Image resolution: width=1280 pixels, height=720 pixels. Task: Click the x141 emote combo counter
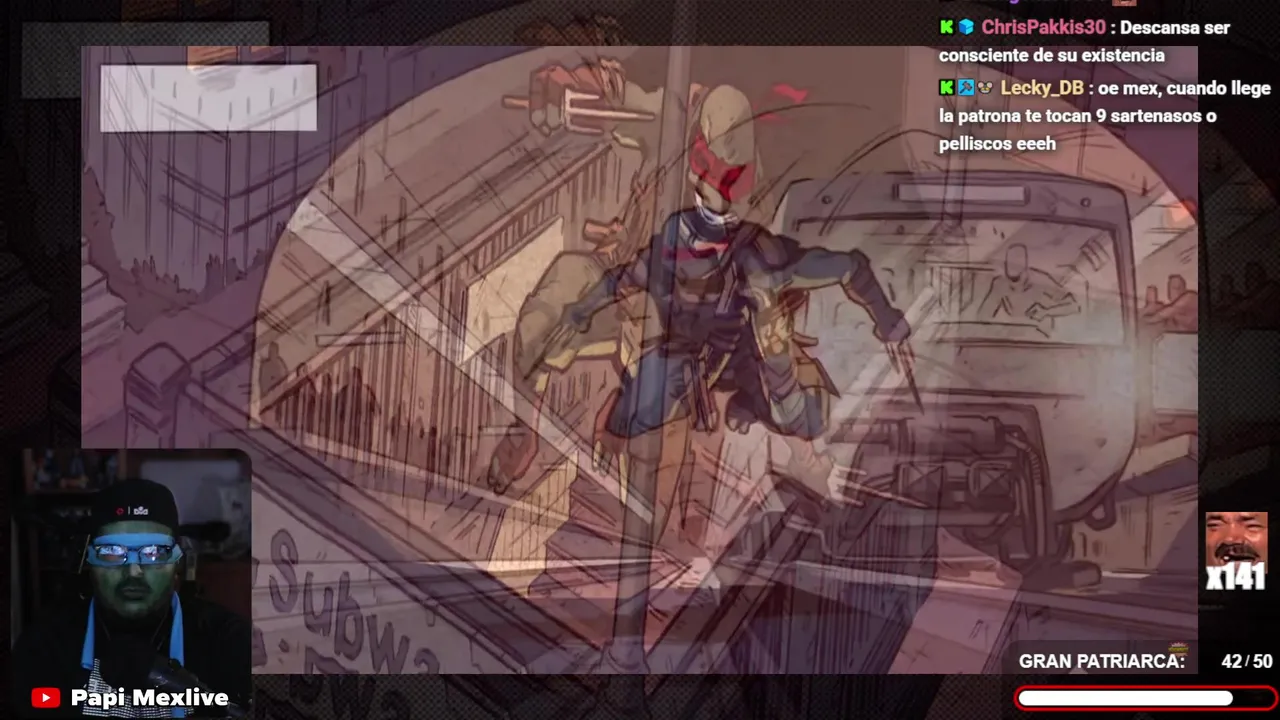pos(1236,577)
